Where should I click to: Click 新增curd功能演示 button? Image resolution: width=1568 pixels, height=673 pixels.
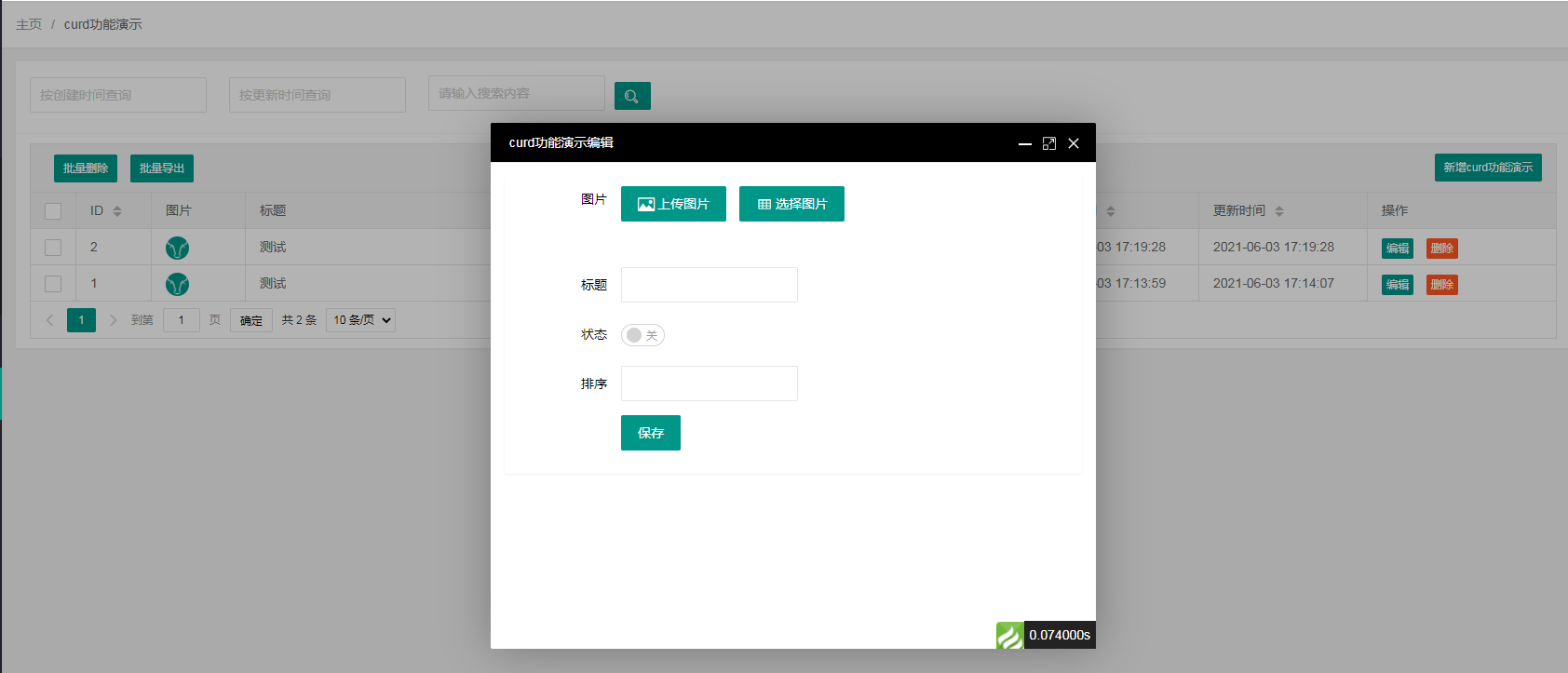pyautogui.click(x=1488, y=168)
